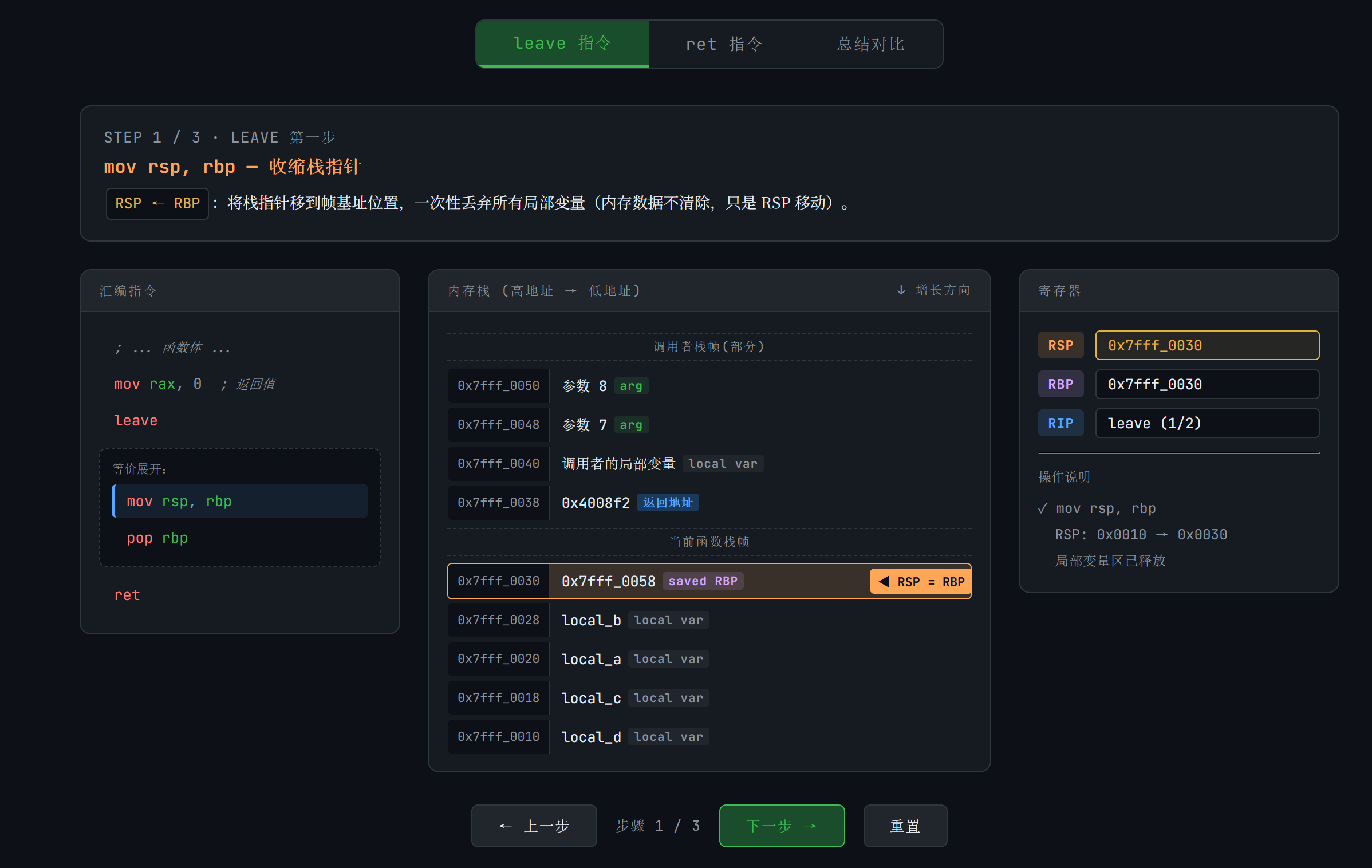Open the 总结对比 tab
The height and width of the screenshot is (868, 1372).
pos(870,44)
